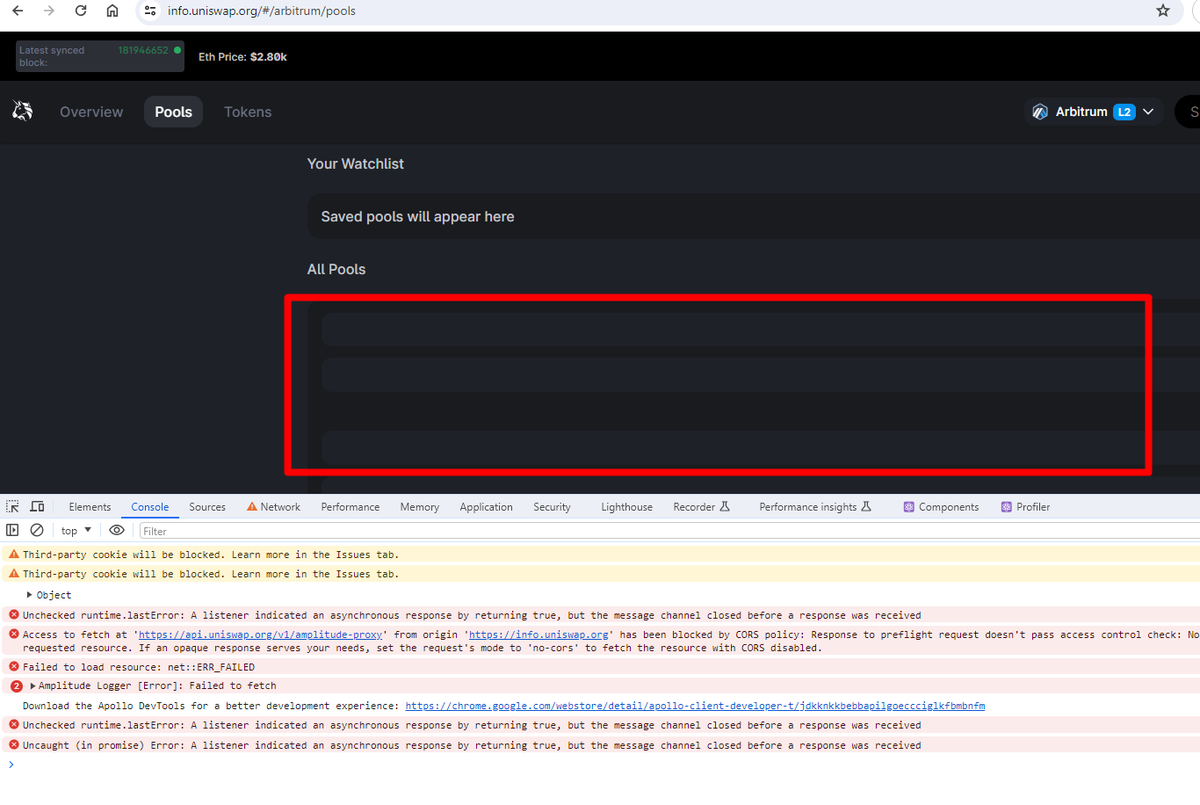Open the Application tab
The height and width of the screenshot is (805, 1200).
(x=486, y=507)
